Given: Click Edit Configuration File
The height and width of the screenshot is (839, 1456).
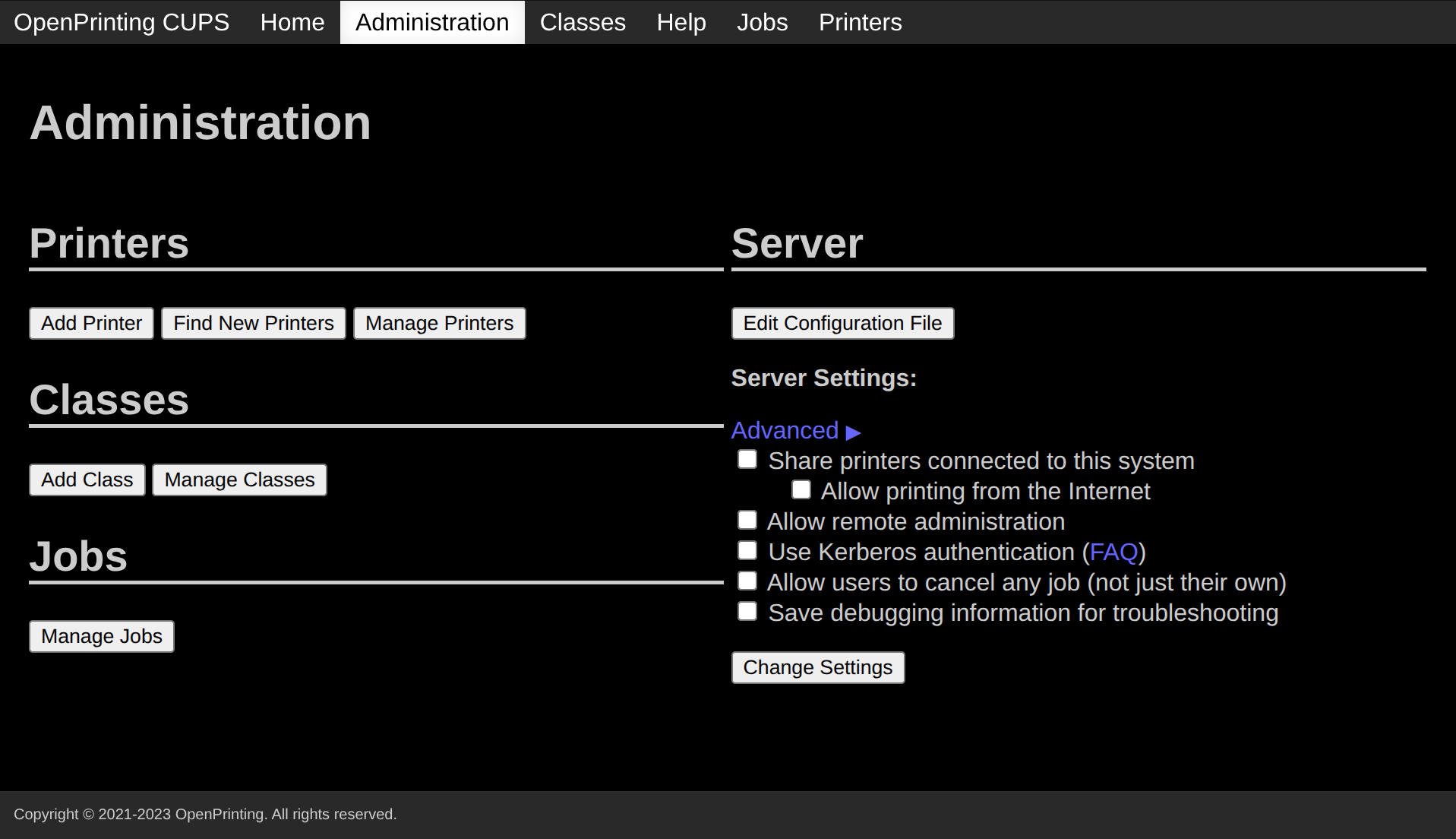Looking at the screenshot, I should (842, 323).
